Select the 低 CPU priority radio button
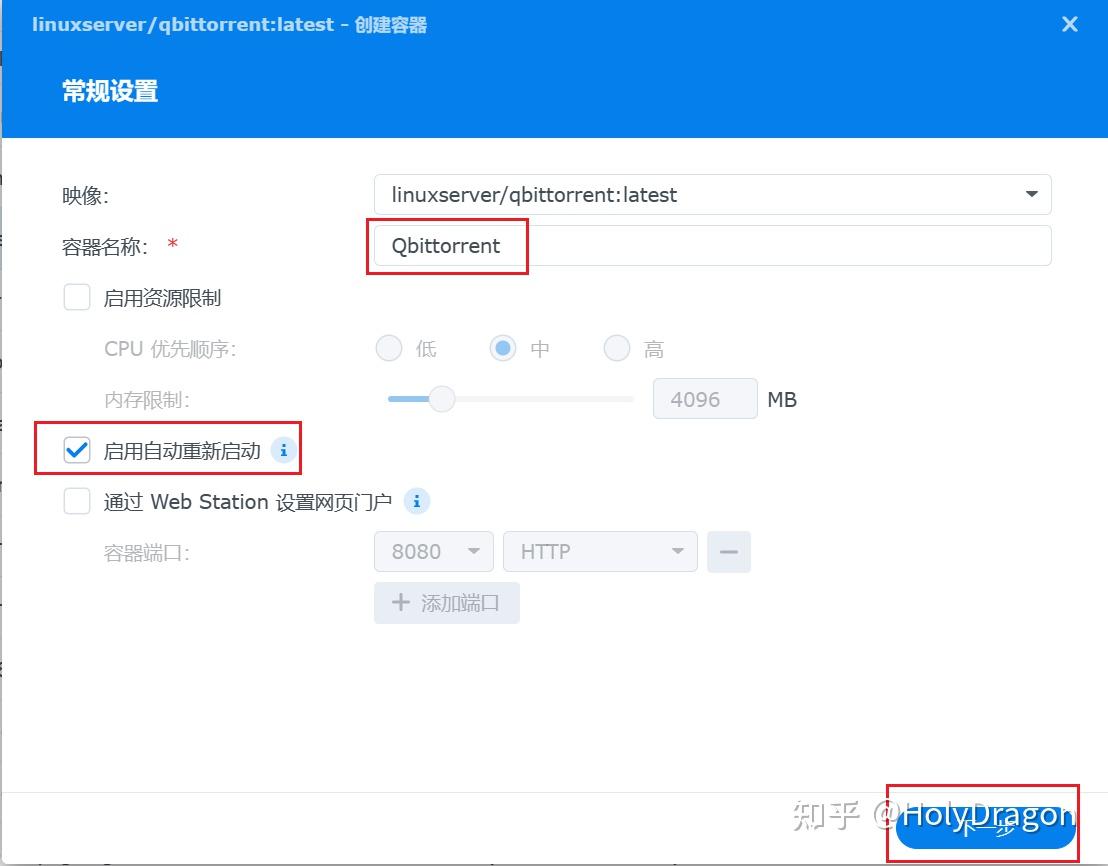 [x=388, y=348]
